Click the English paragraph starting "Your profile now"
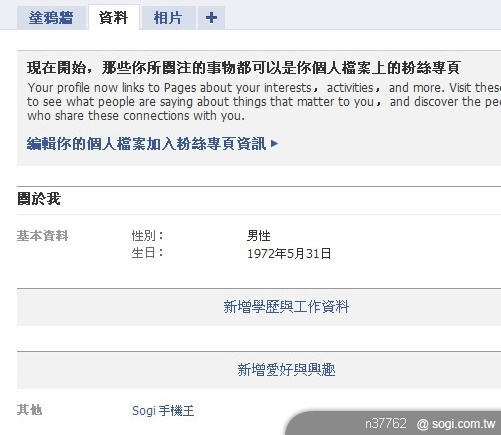Image resolution: width=501 pixels, height=435 pixels. (x=264, y=102)
